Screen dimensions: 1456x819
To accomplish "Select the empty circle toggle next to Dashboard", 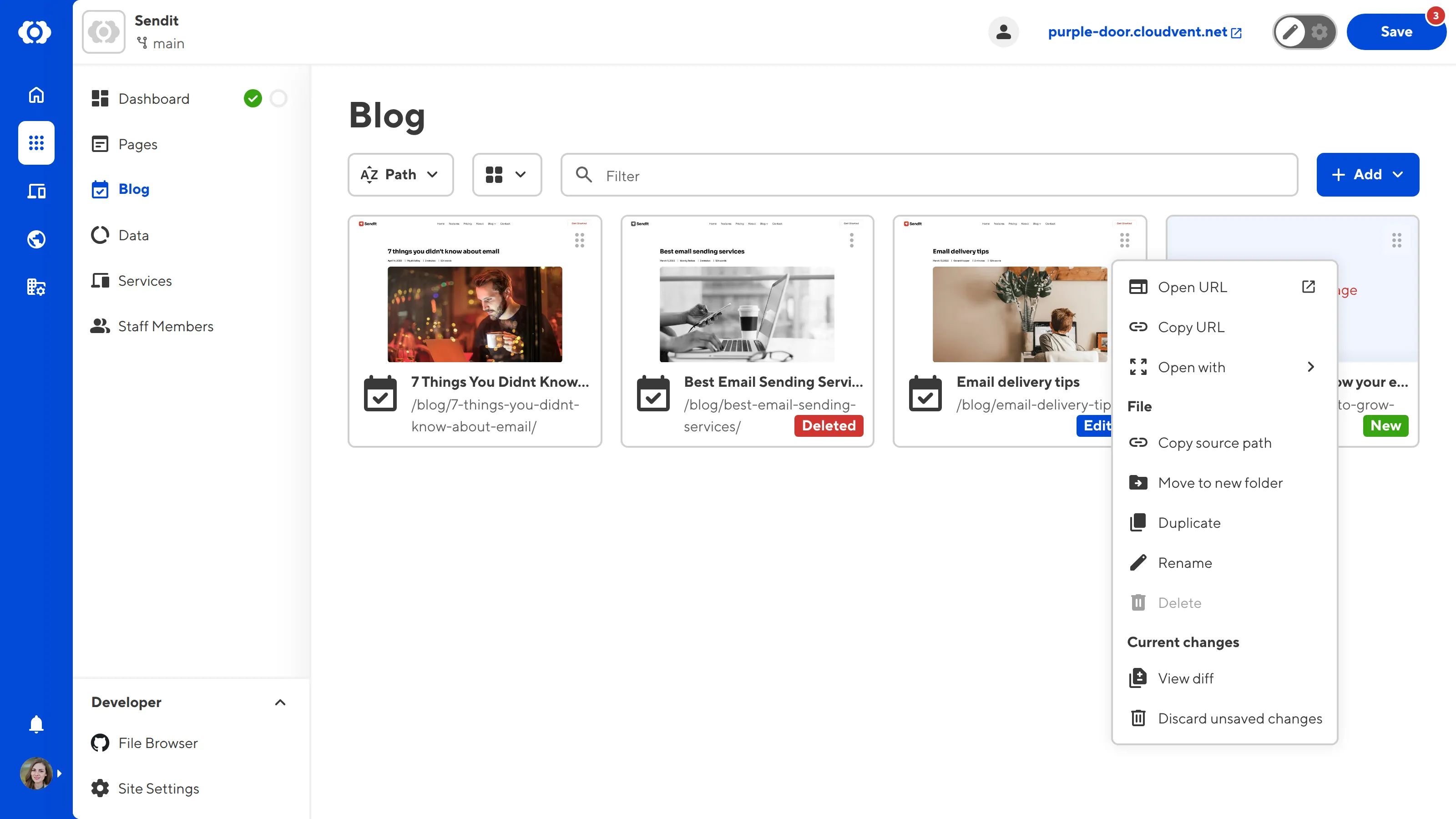I will coord(278,98).
